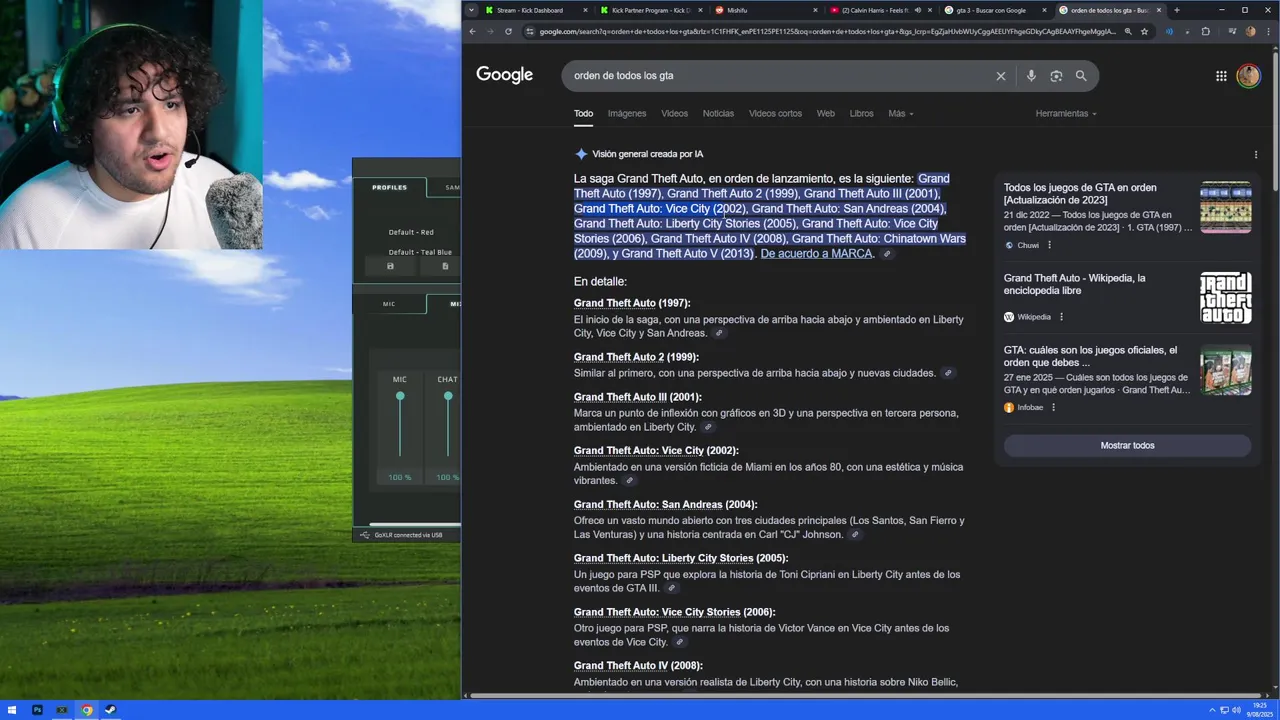Open three-dot menu next to Wikipedia source

coord(1061,317)
